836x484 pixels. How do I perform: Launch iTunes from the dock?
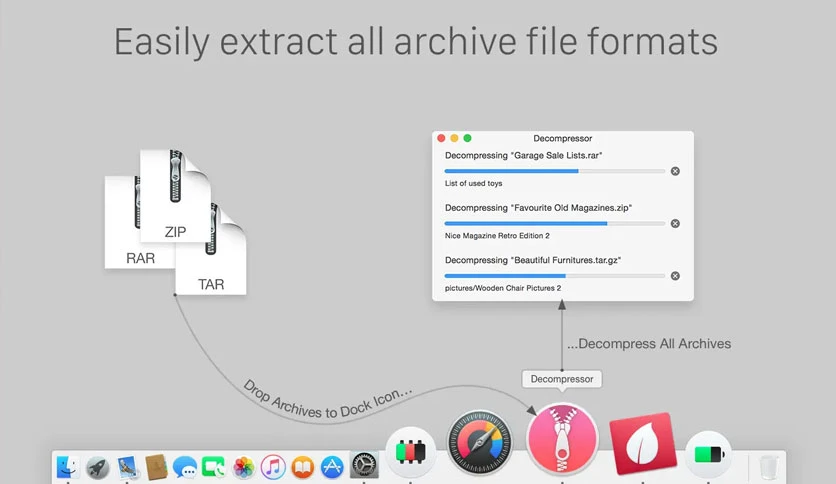273,467
